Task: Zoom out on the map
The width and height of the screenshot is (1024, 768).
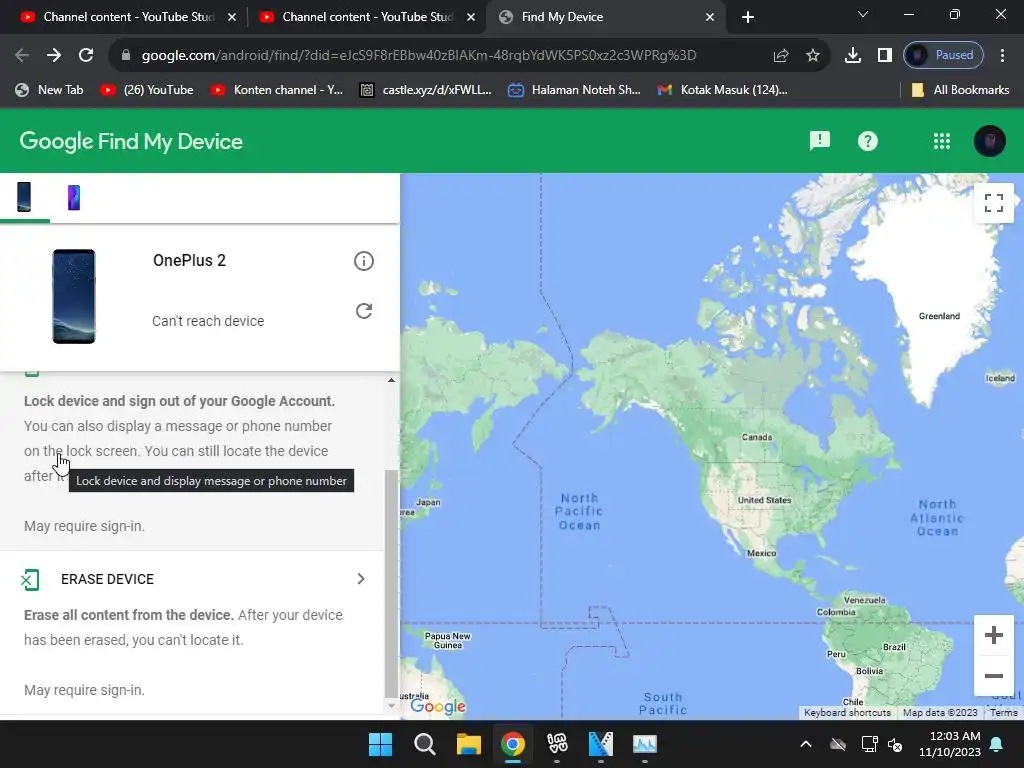Action: (993, 676)
